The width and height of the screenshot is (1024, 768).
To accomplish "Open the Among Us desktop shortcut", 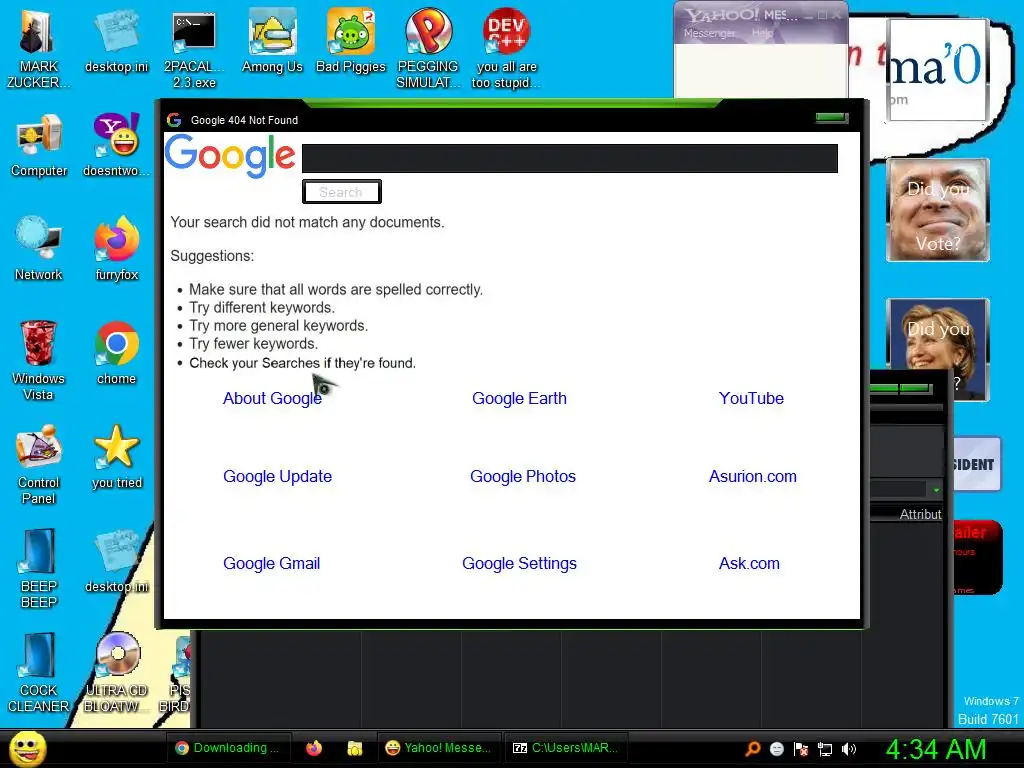I will pyautogui.click(x=272, y=40).
